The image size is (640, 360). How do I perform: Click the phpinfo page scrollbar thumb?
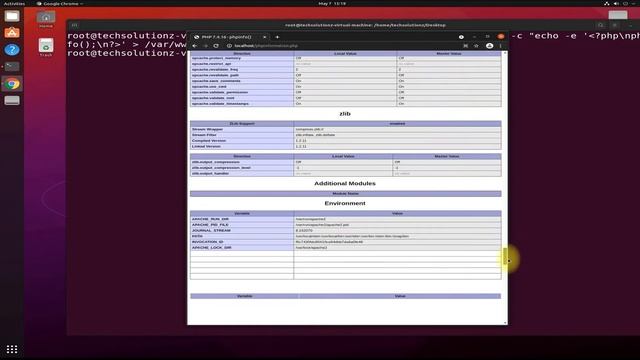505,256
